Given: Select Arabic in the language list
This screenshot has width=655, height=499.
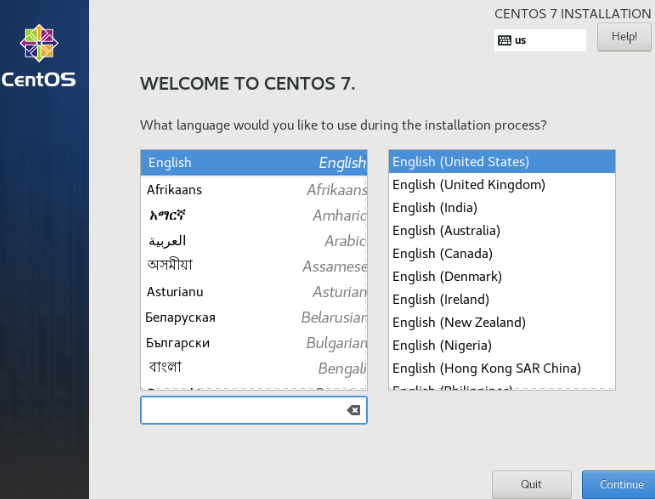Looking at the screenshot, I should coord(253,241).
